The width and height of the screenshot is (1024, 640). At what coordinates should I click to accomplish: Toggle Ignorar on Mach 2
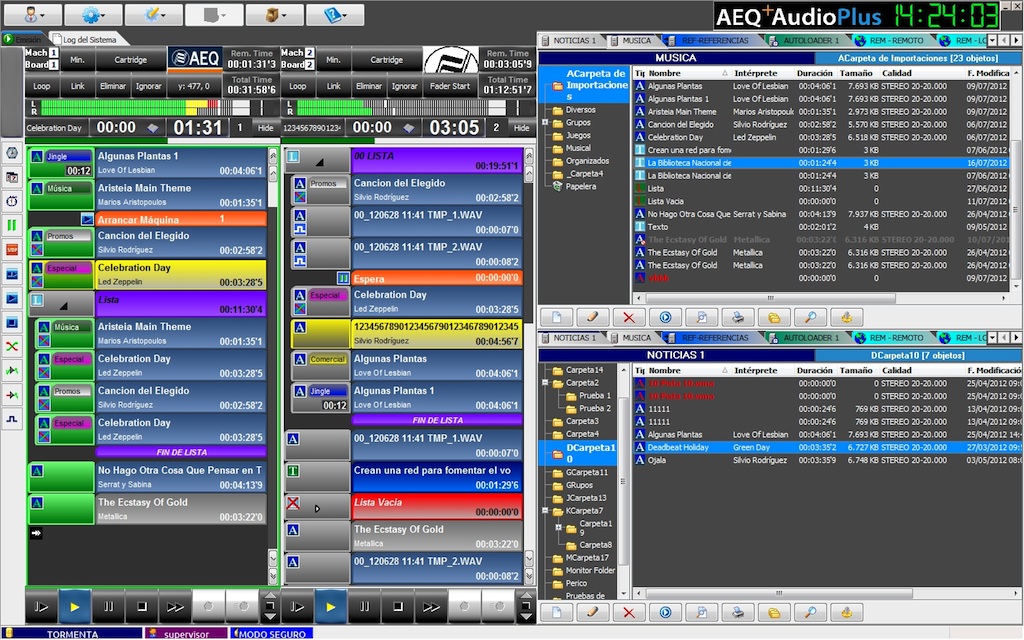pos(404,86)
